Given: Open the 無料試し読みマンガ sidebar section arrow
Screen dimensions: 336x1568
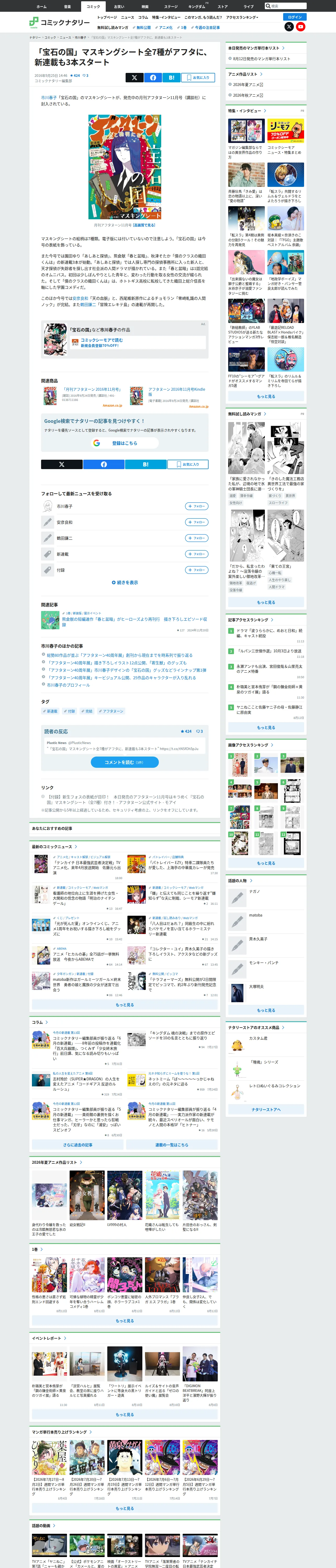Looking at the screenshot, I should (265, 414).
